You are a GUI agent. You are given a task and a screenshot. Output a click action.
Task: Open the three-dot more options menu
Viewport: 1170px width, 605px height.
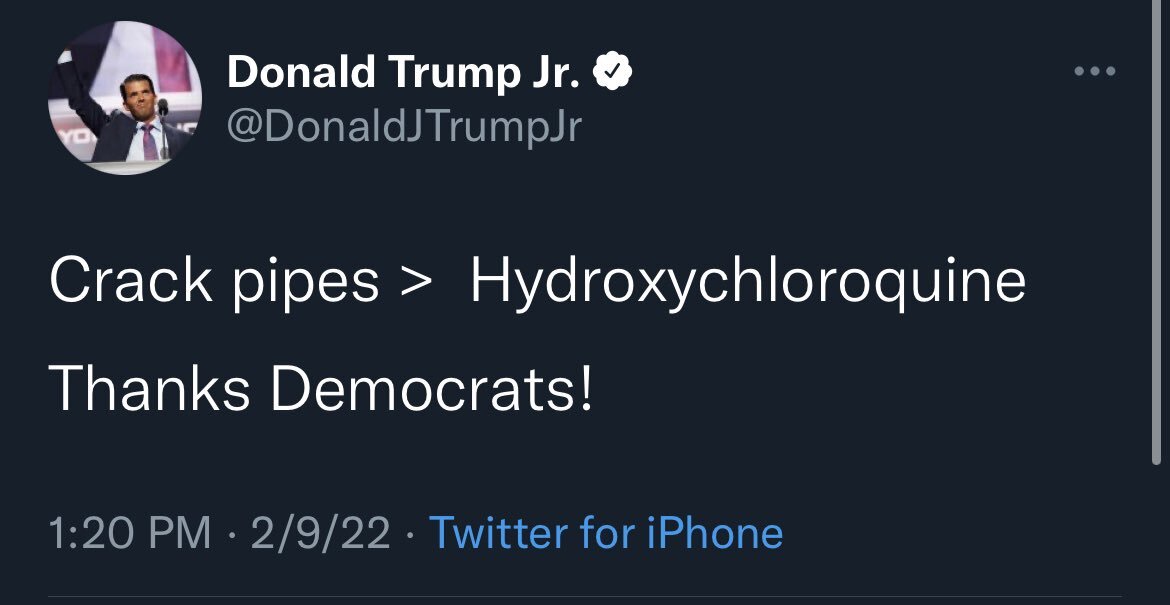[1095, 72]
